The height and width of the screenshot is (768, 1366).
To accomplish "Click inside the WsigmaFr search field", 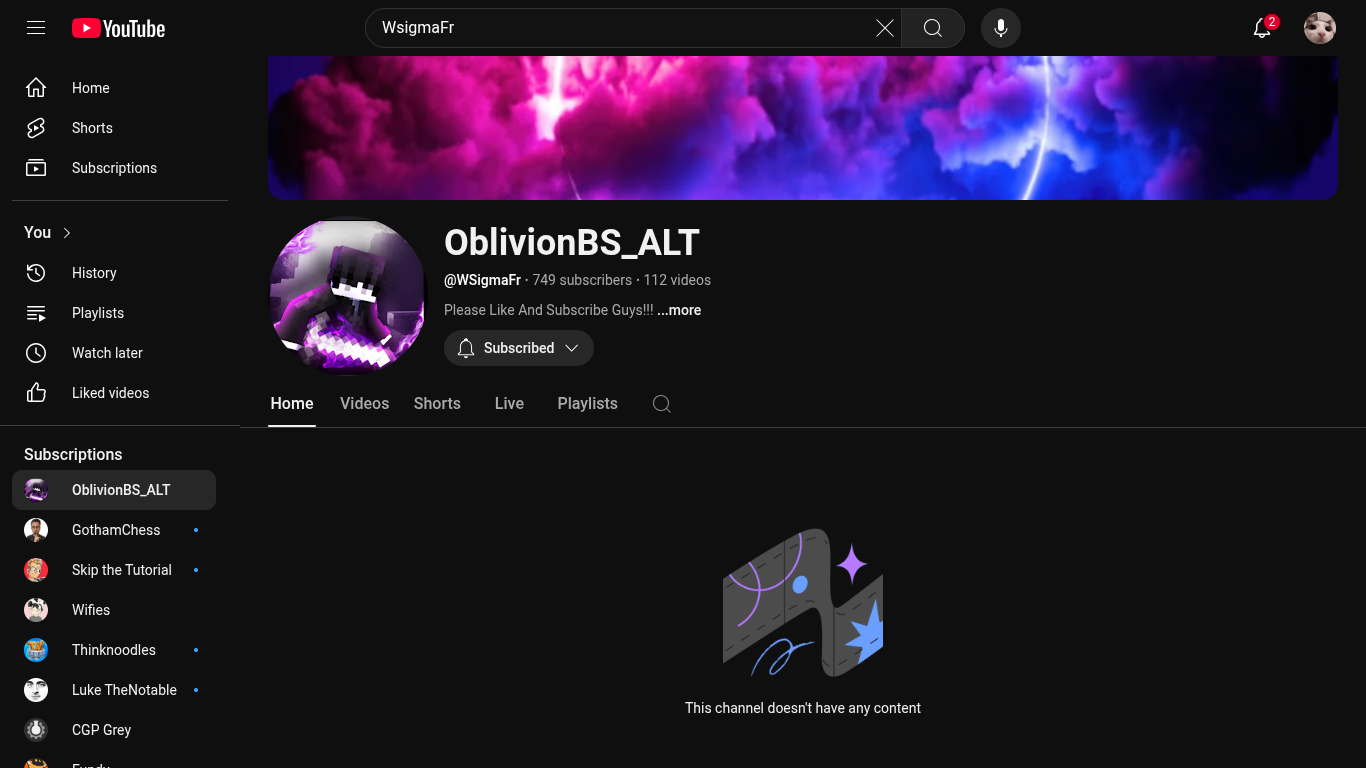I will [620, 28].
